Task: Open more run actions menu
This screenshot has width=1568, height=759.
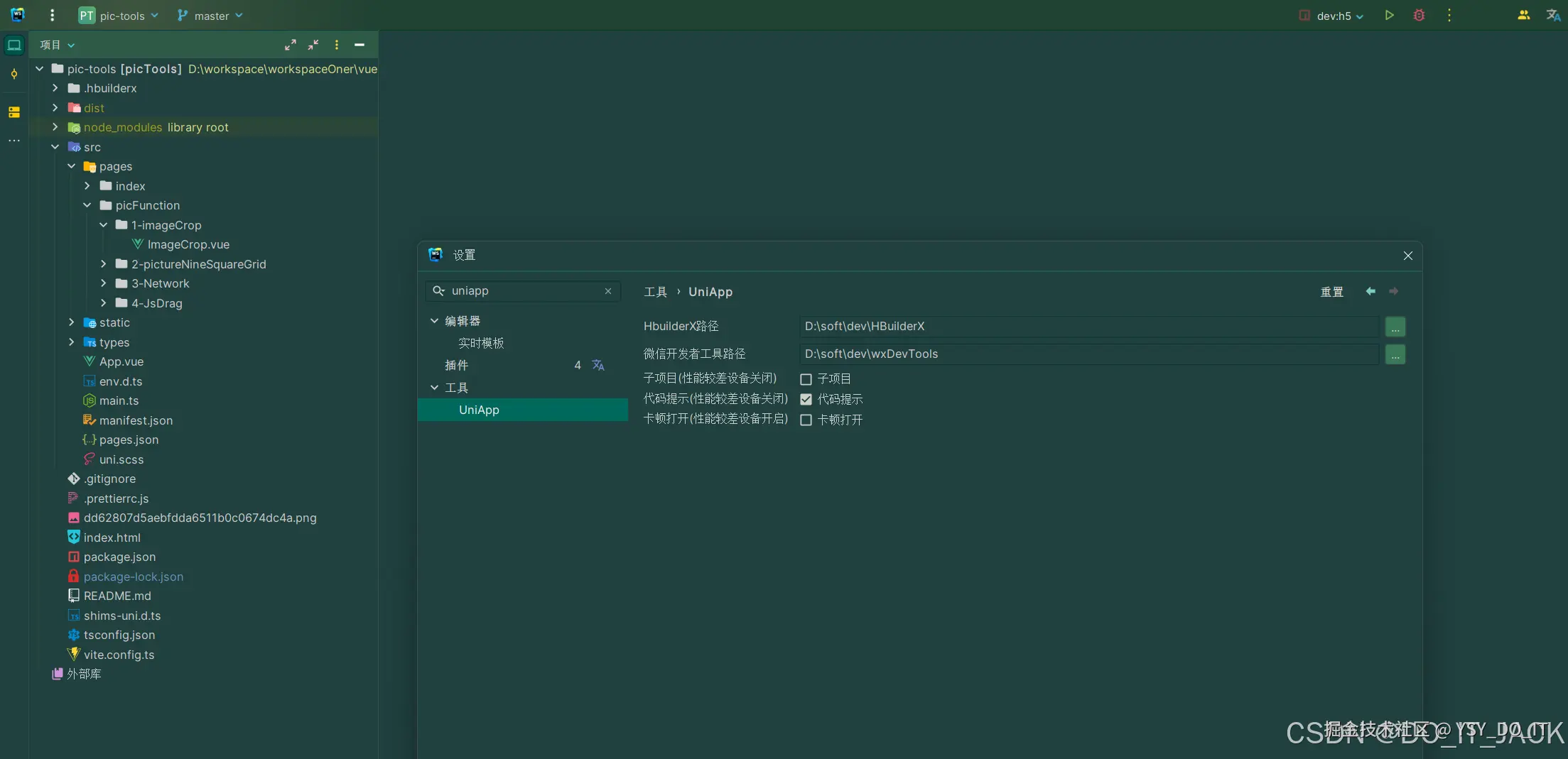Action: coord(1449,16)
